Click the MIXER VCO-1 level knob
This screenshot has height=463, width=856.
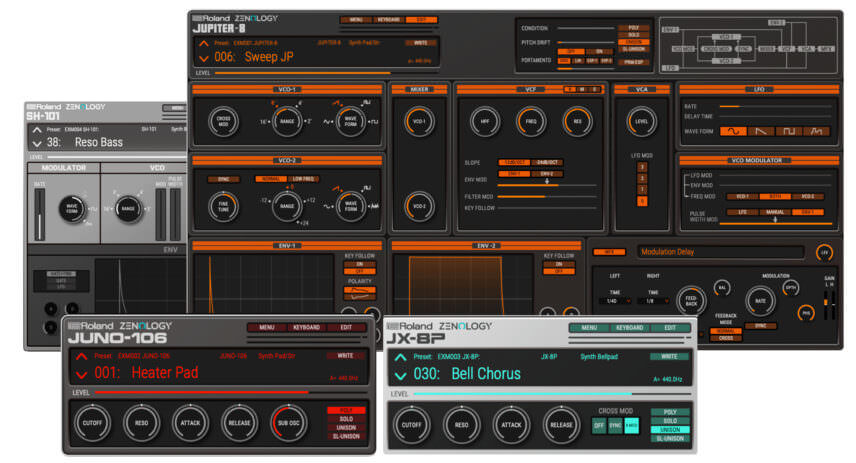pyautogui.click(x=419, y=121)
